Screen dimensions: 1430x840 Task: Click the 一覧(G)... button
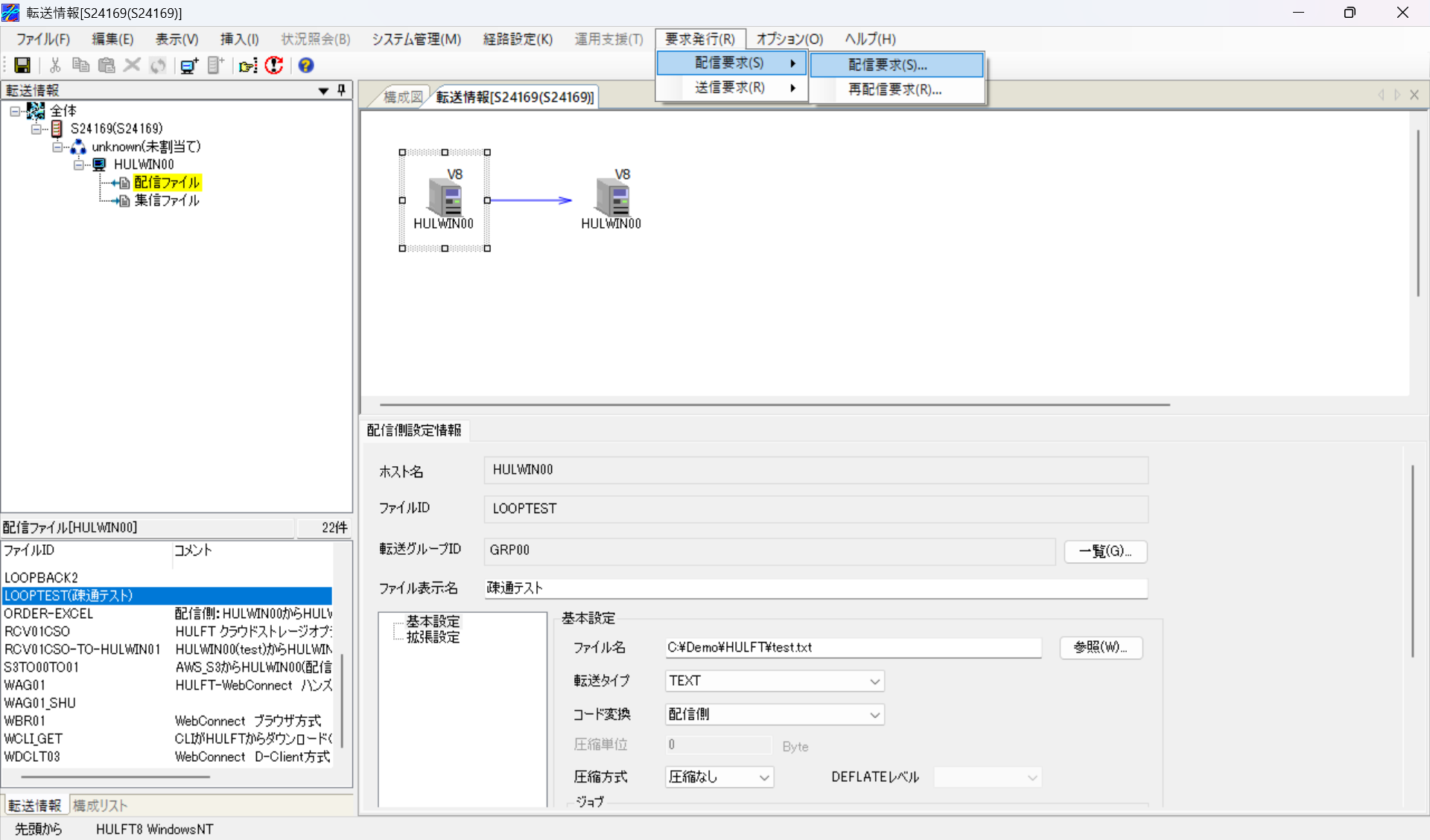click(1105, 551)
